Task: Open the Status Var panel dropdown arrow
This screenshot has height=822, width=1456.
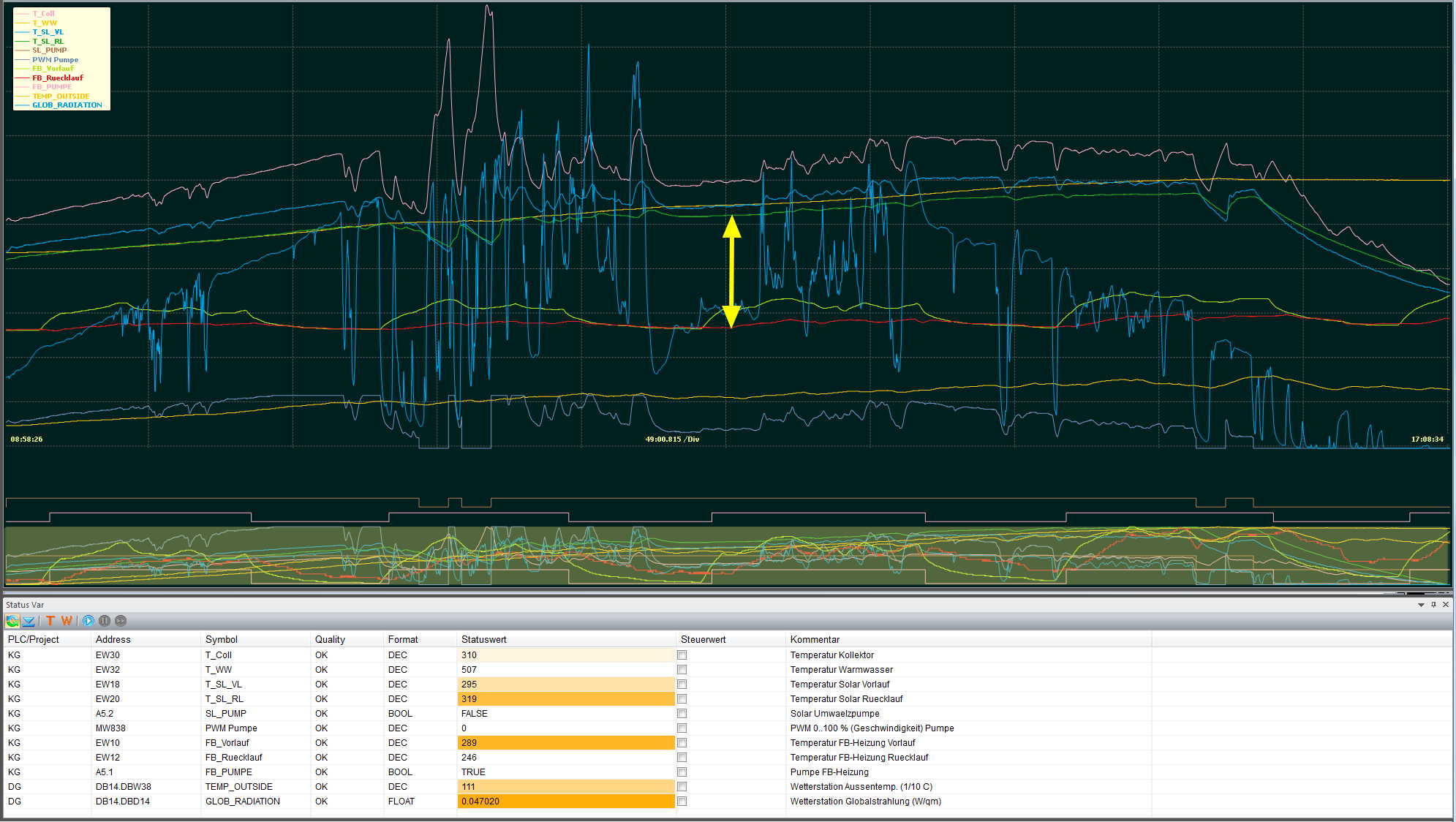Action: click(1421, 605)
